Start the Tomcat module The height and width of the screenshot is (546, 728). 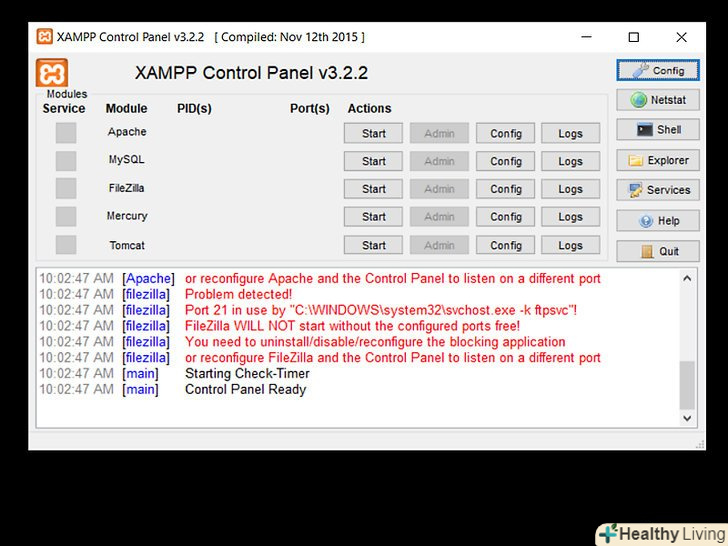pyautogui.click(x=373, y=245)
